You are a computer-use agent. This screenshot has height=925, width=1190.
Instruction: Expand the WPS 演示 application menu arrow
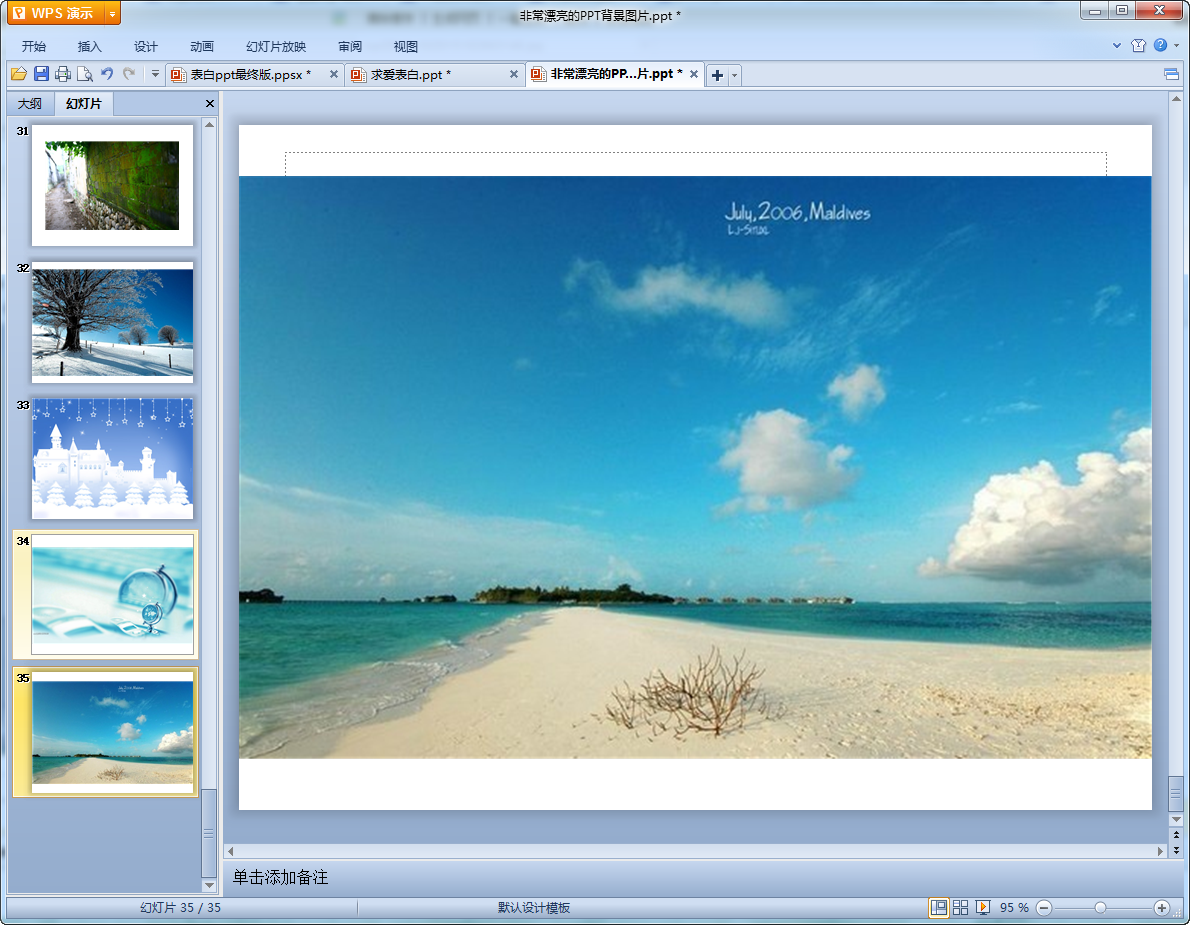click(x=112, y=14)
